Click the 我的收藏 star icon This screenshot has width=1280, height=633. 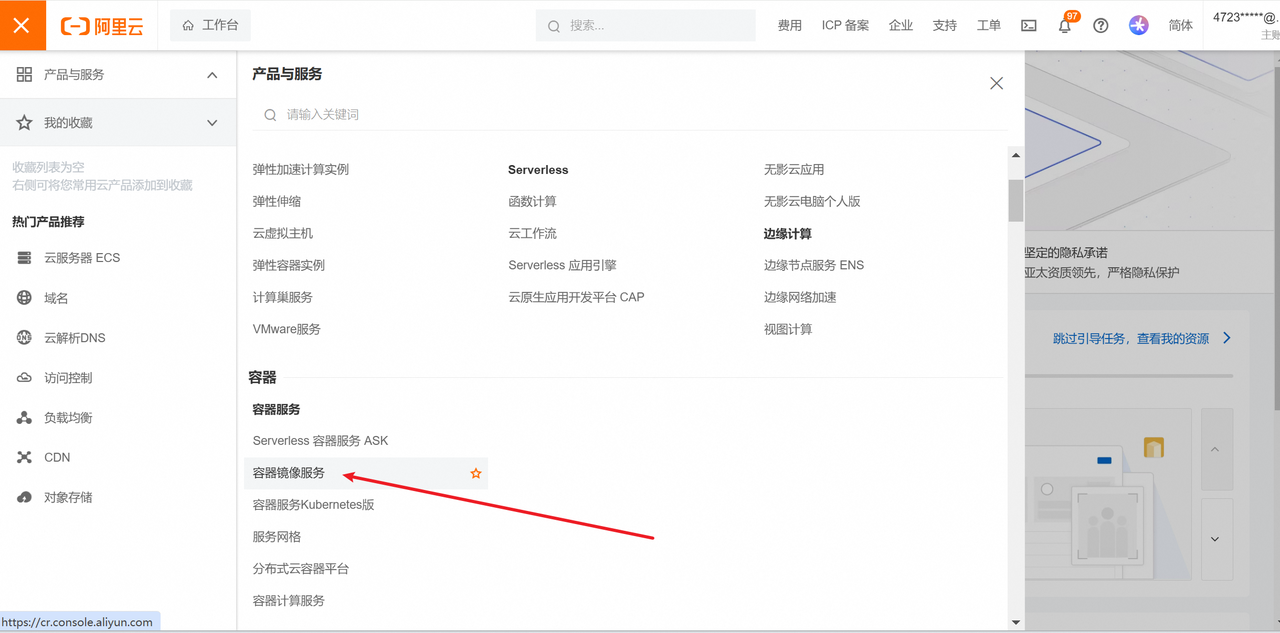point(24,123)
